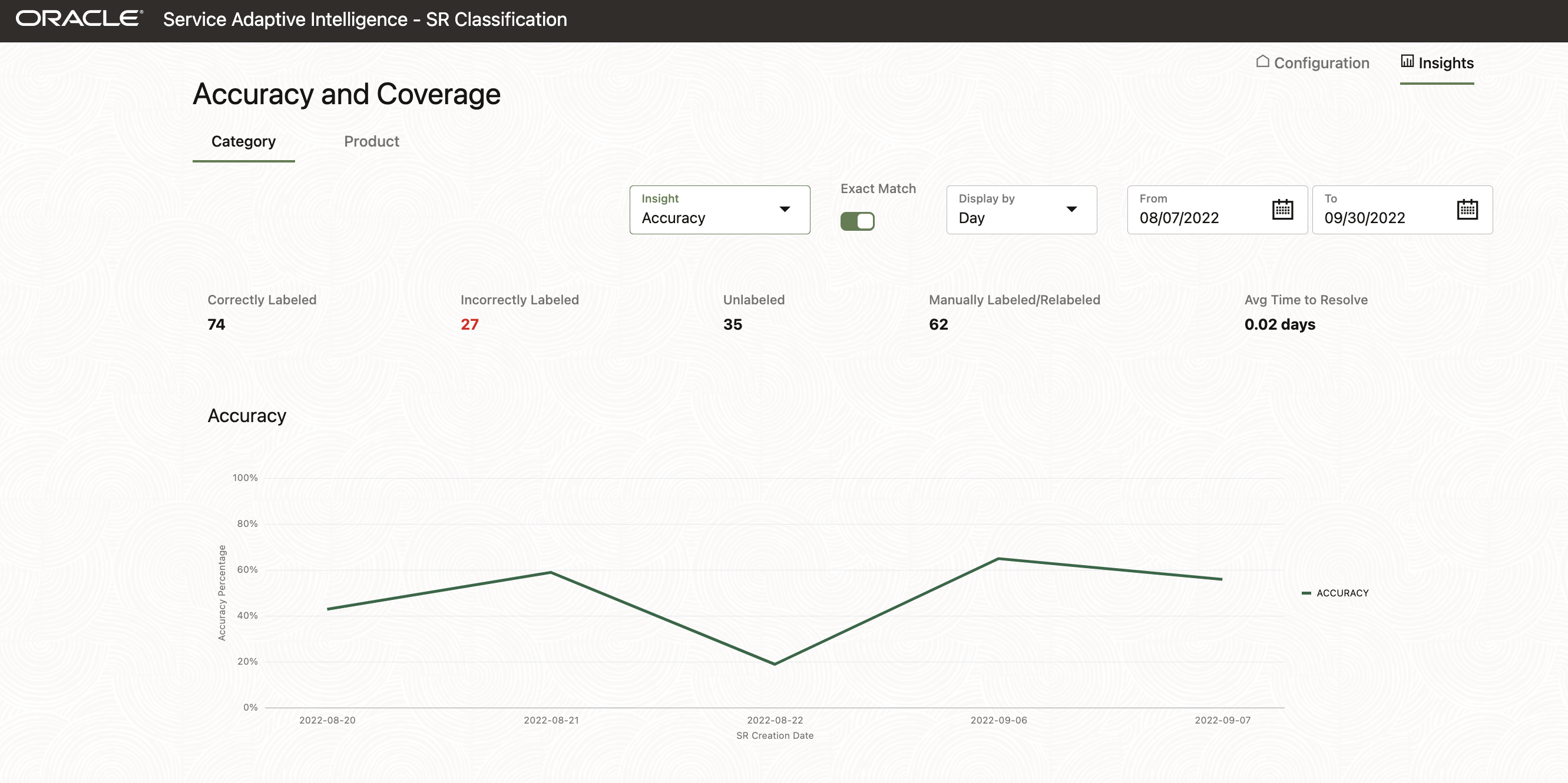Viewport: 1568px width, 783px height.
Task: Switch to the Product tab
Action: click(x=371, y=142)
